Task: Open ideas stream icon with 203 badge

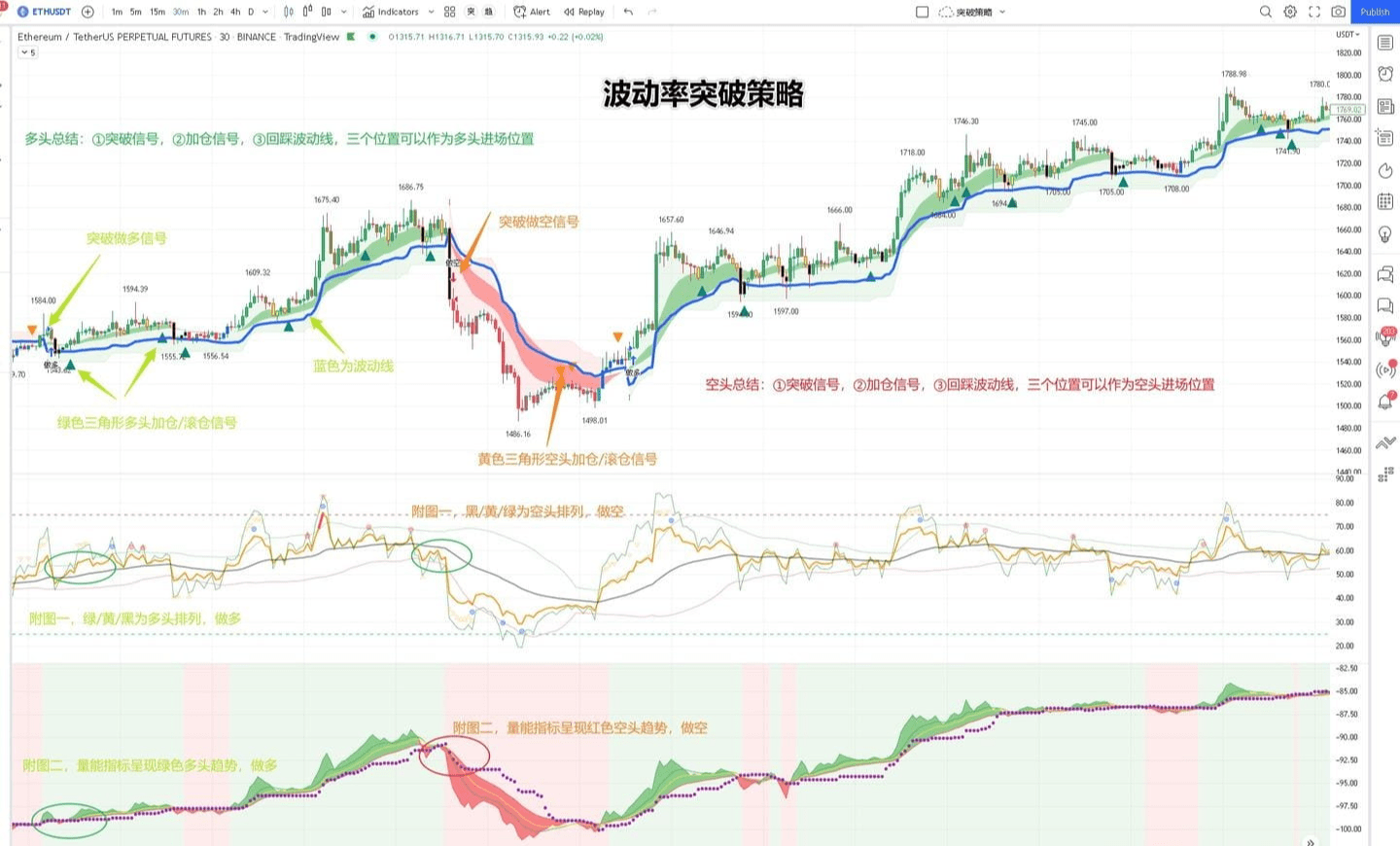Action: tap(1385, 337)
